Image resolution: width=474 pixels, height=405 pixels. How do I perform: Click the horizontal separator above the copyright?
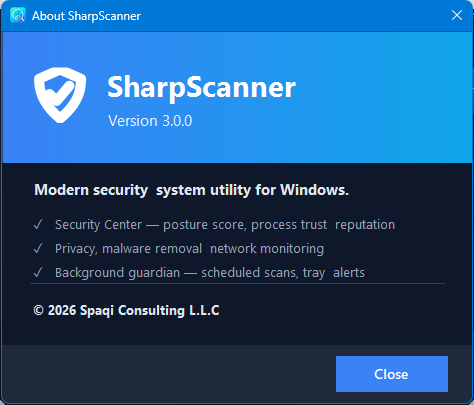click(x=237, y=284)
